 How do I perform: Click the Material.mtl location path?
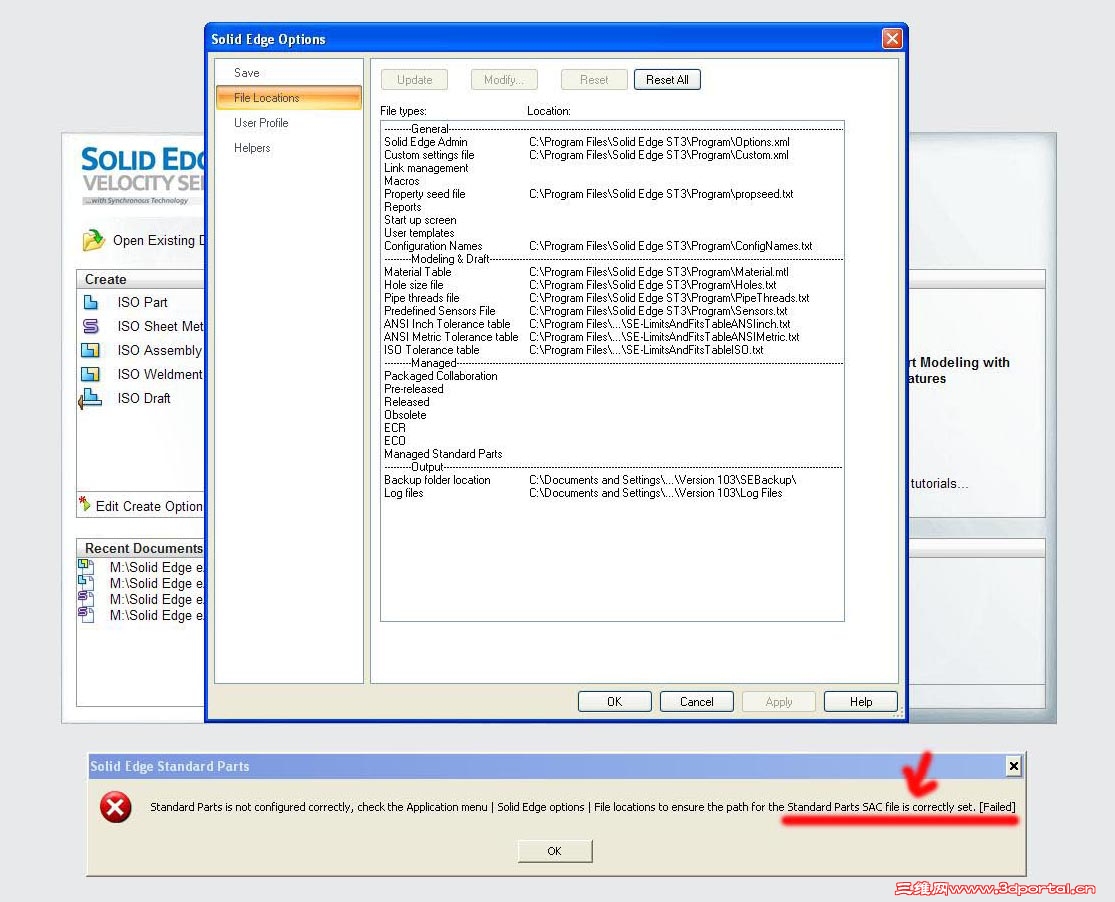click(658, 272)
